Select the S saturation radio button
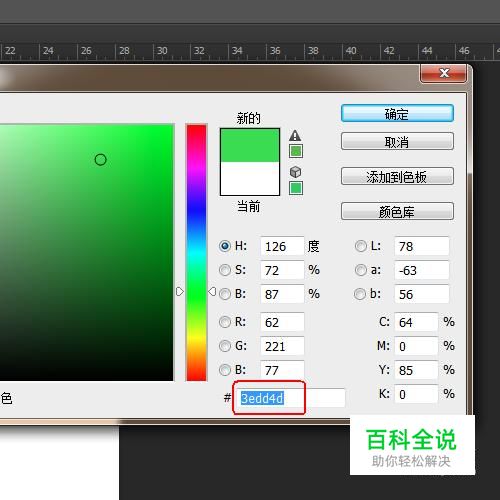The image size is (500, 500). coord(225,270)
